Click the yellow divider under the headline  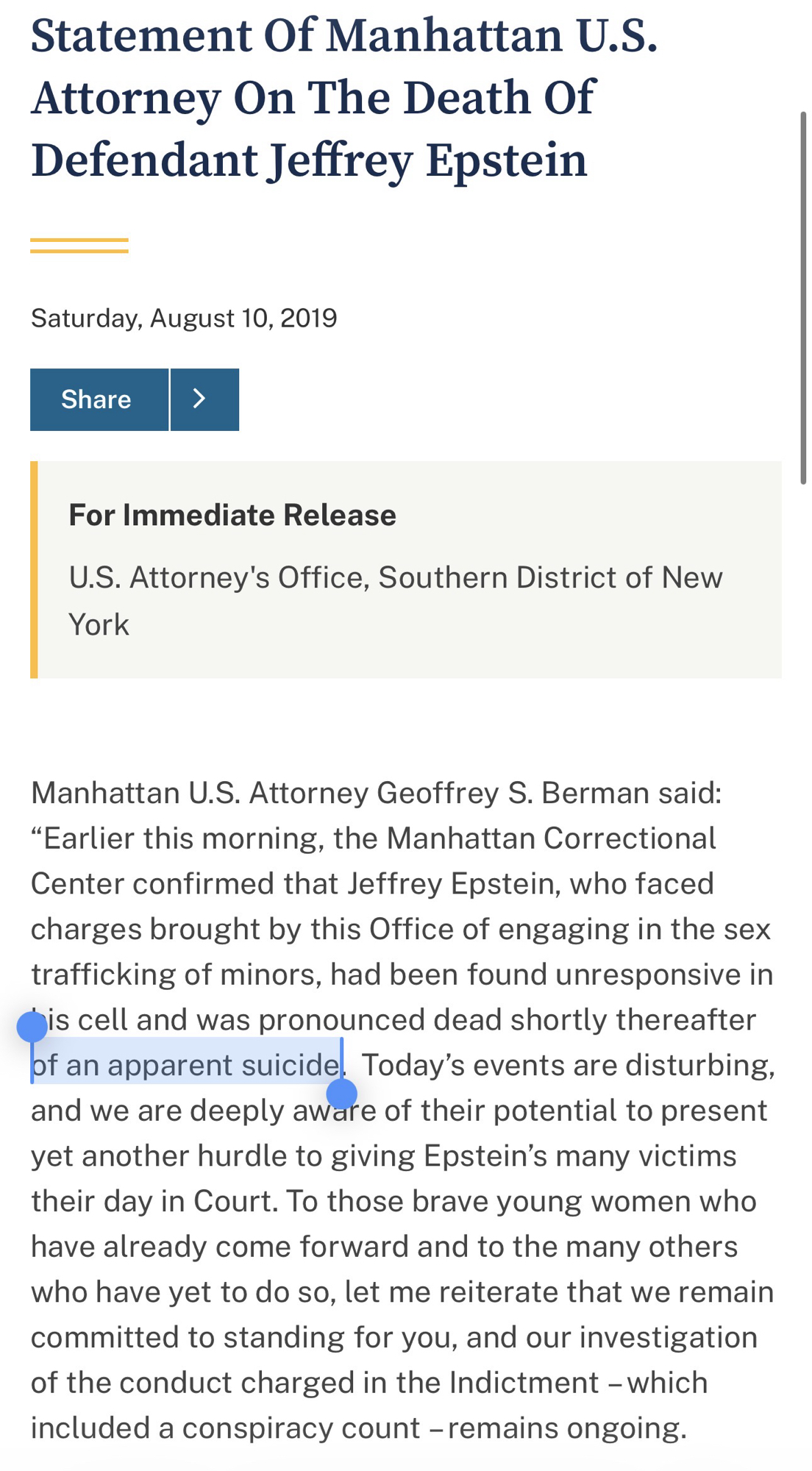coord(79,246)
